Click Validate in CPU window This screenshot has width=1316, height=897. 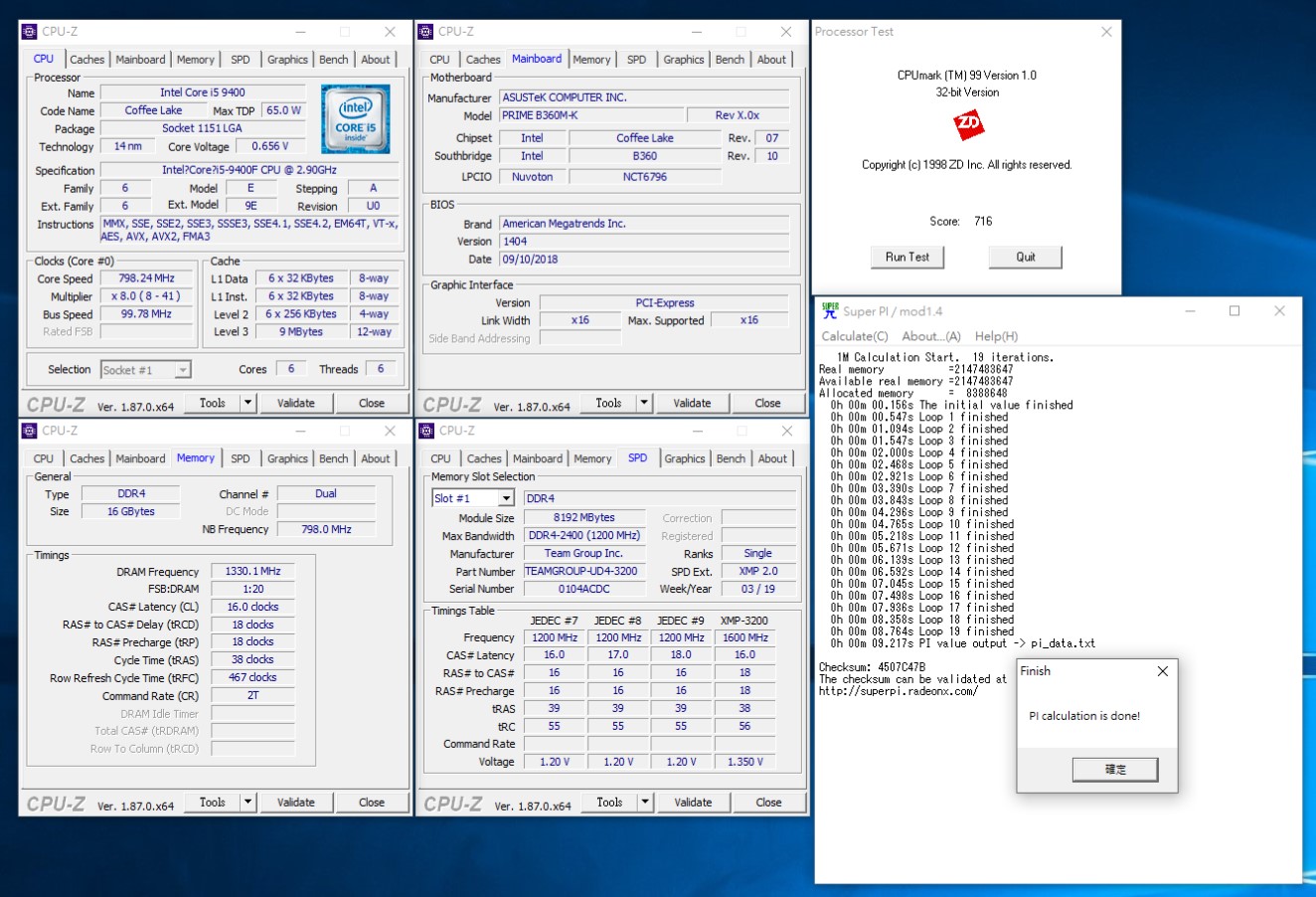click(x=295, y=403)
